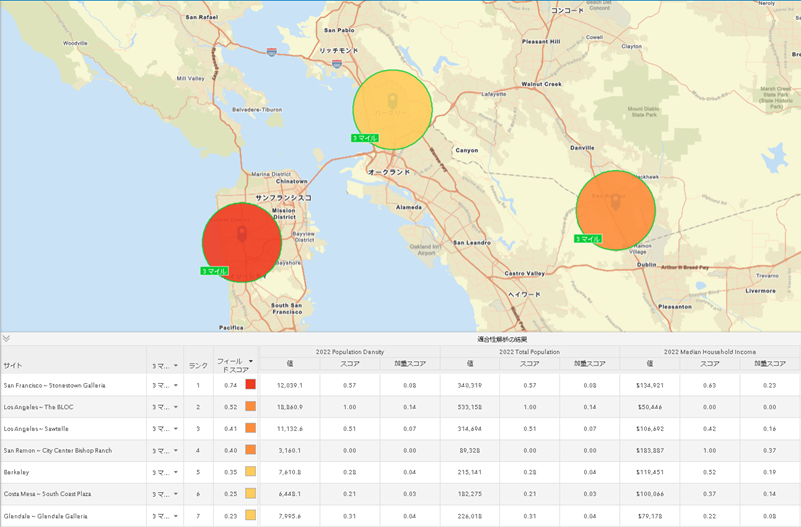This screenshot has height=527, width=801.
Task: Collapse the results panel with double-chevron icon
Action: click(7, 340)
